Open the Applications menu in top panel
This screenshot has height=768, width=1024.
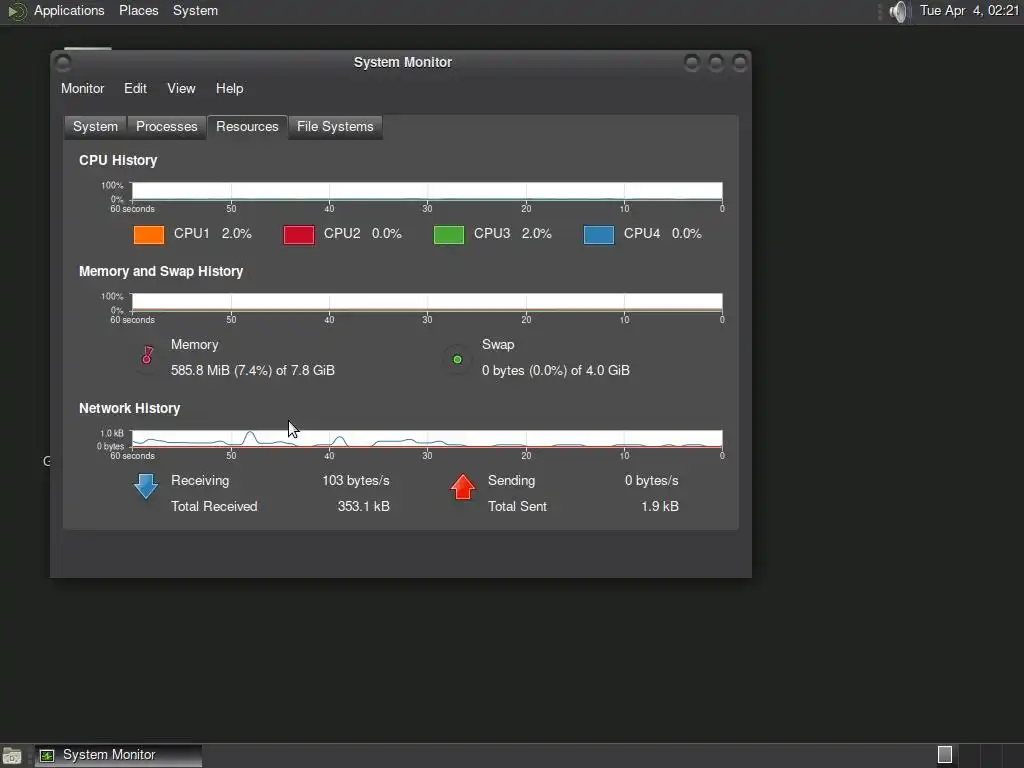[x=69, y=11]
